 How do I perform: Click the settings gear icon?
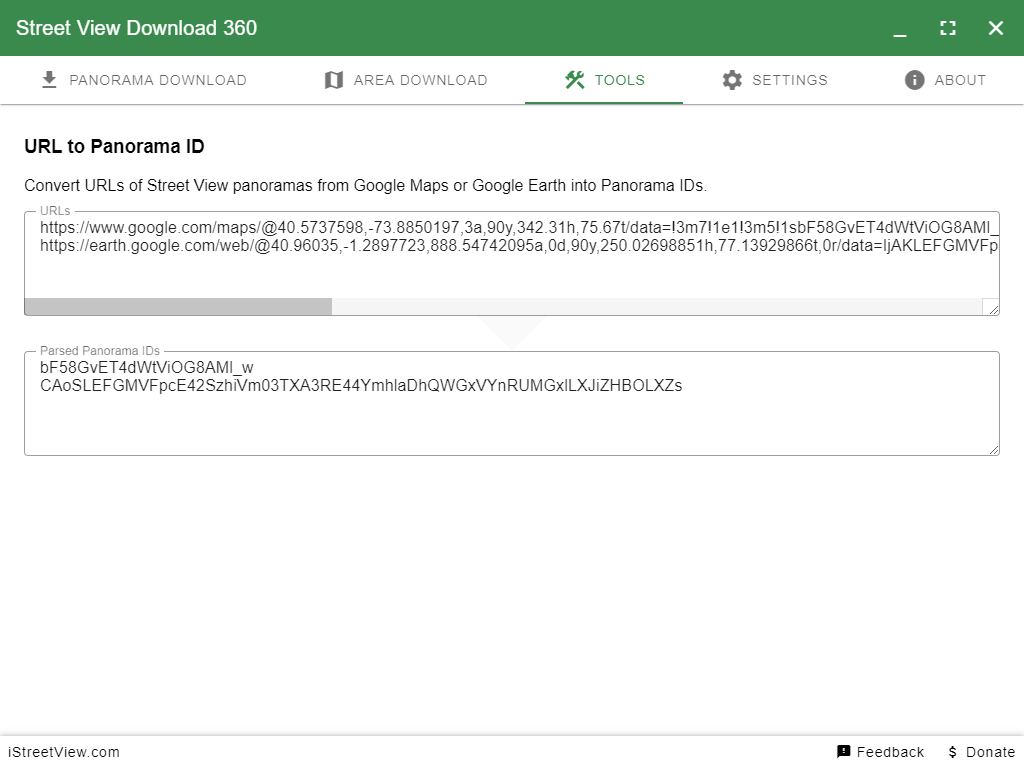pyautogui.click(x=732, y=80)
